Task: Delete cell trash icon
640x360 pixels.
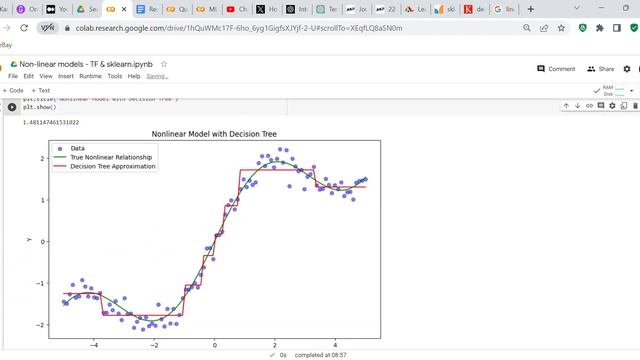Action: 635,106
